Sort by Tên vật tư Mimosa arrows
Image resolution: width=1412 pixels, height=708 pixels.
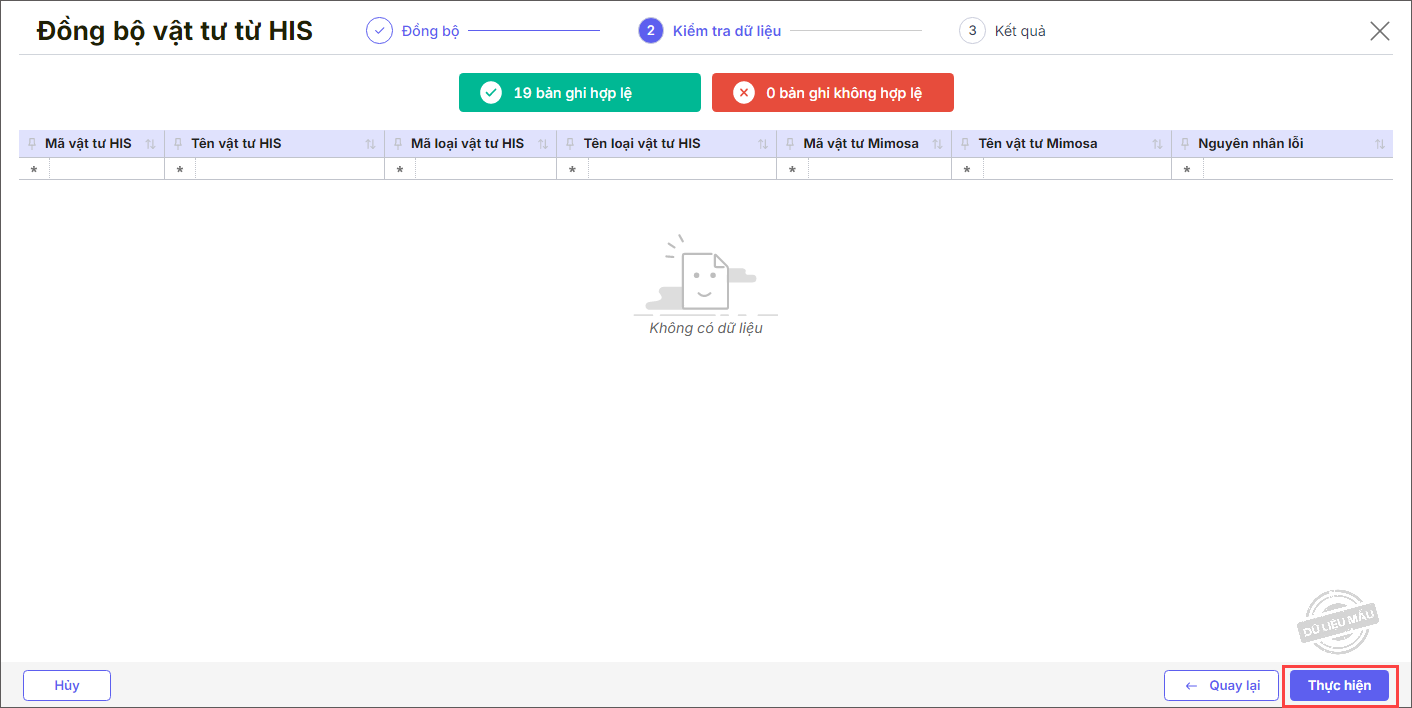[x=1157, y=144]
